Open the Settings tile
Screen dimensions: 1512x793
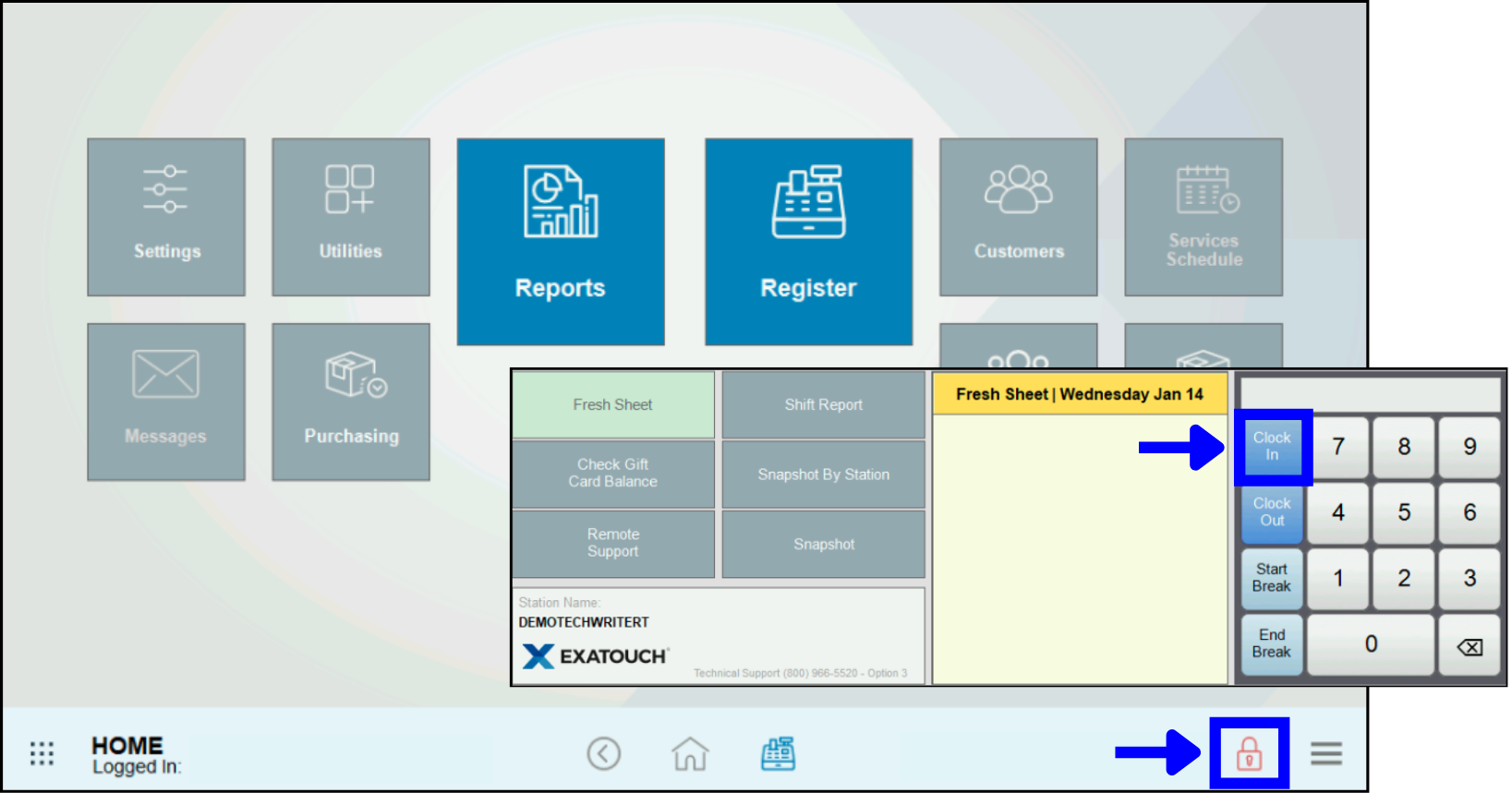click(x=166, y=217)
